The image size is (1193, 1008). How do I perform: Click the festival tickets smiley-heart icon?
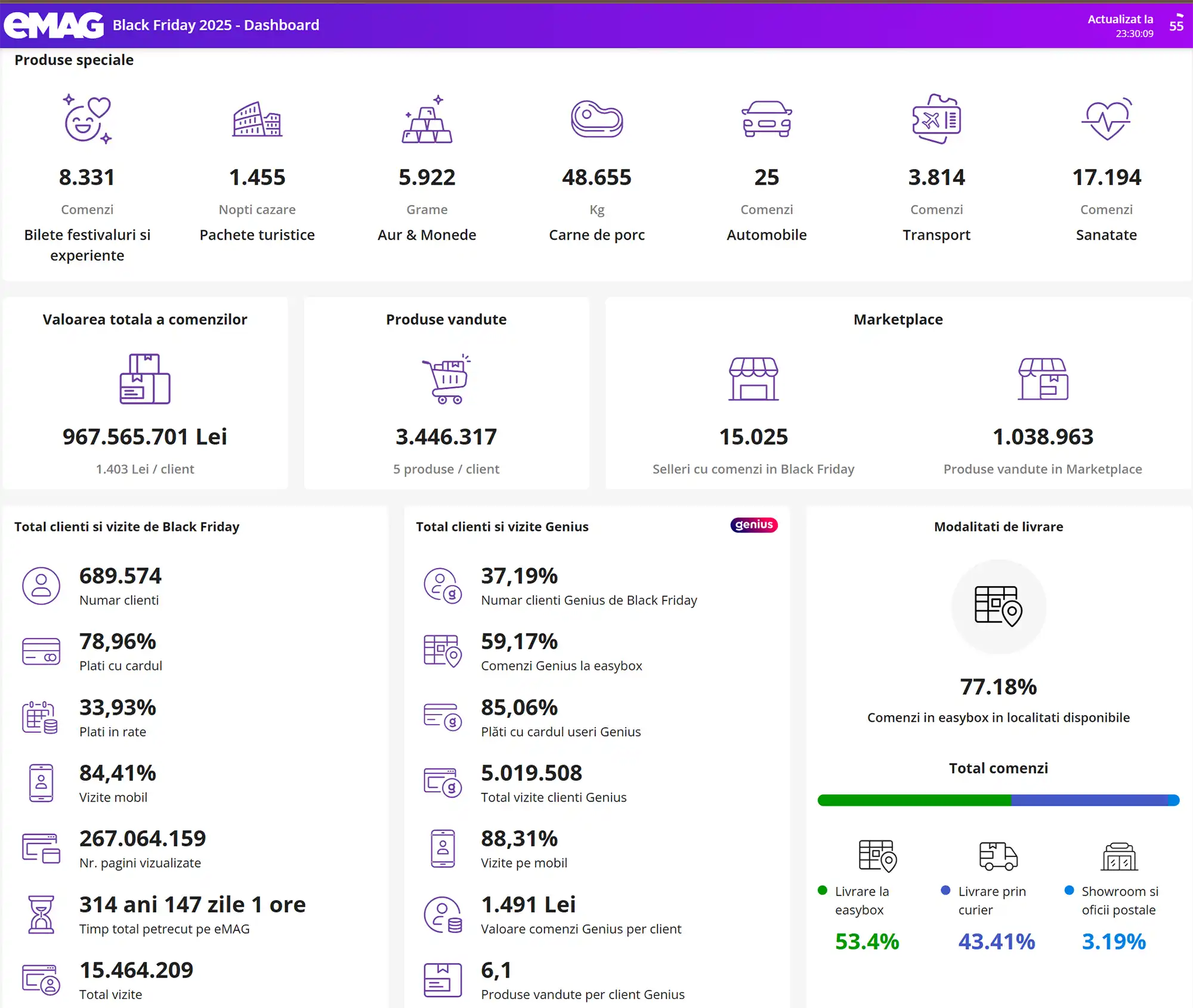pyautogui.click(x=87, y=118)
